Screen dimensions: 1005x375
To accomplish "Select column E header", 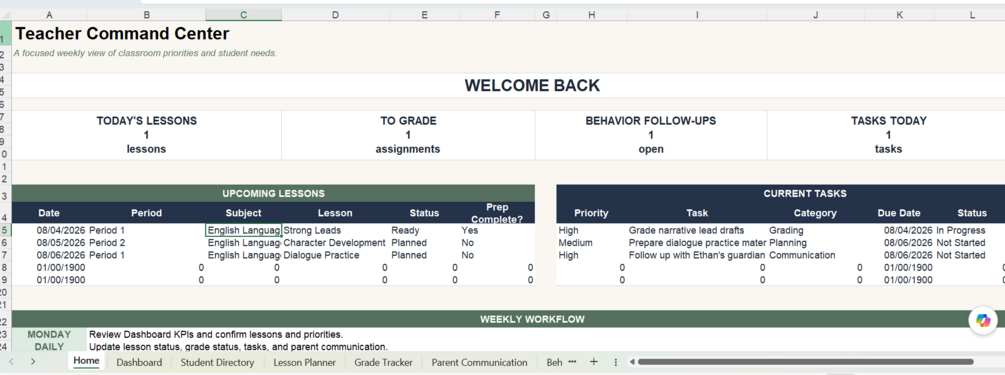I will [x=424, y=15].
